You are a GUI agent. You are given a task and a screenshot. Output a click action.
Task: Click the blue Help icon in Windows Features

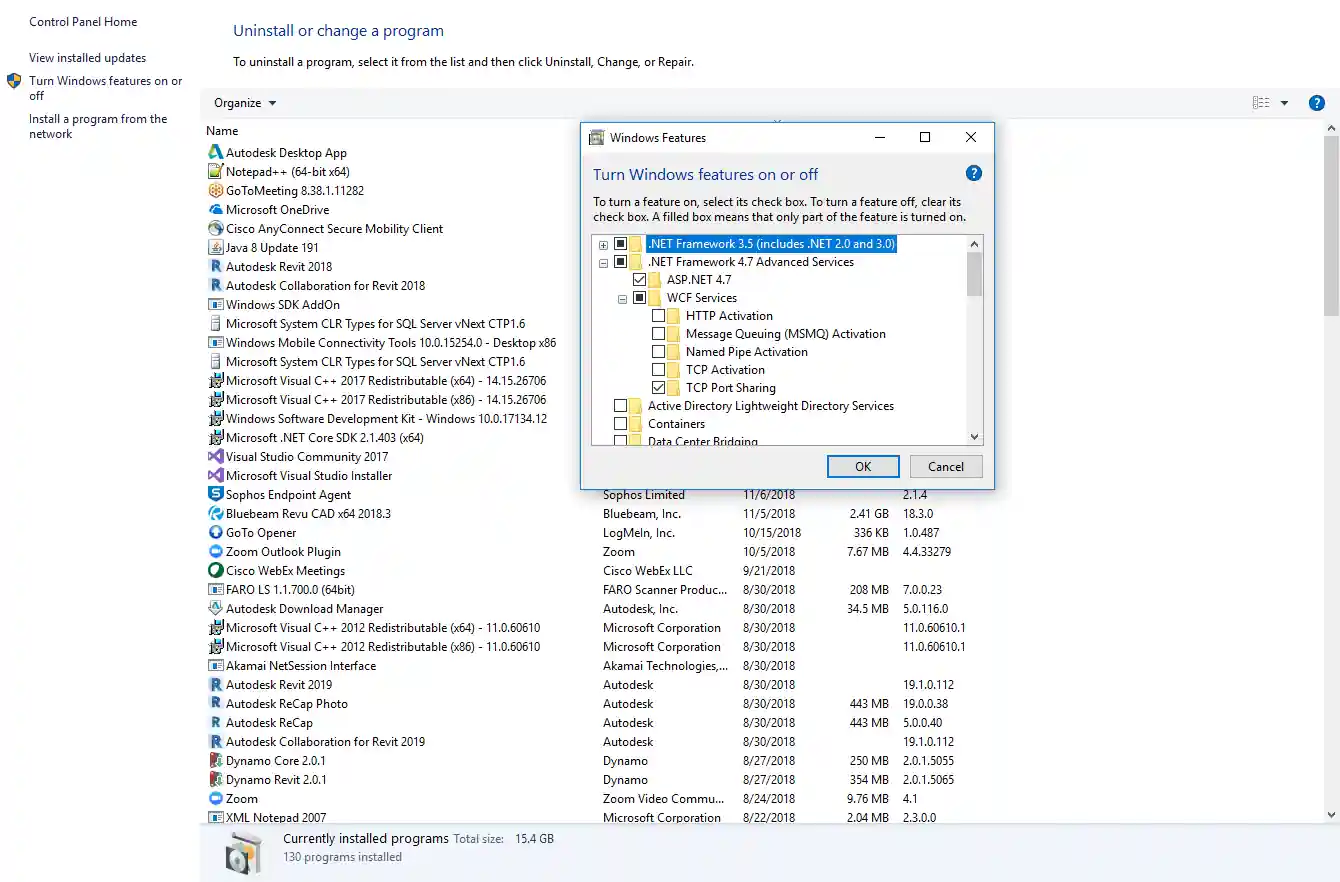973,173
